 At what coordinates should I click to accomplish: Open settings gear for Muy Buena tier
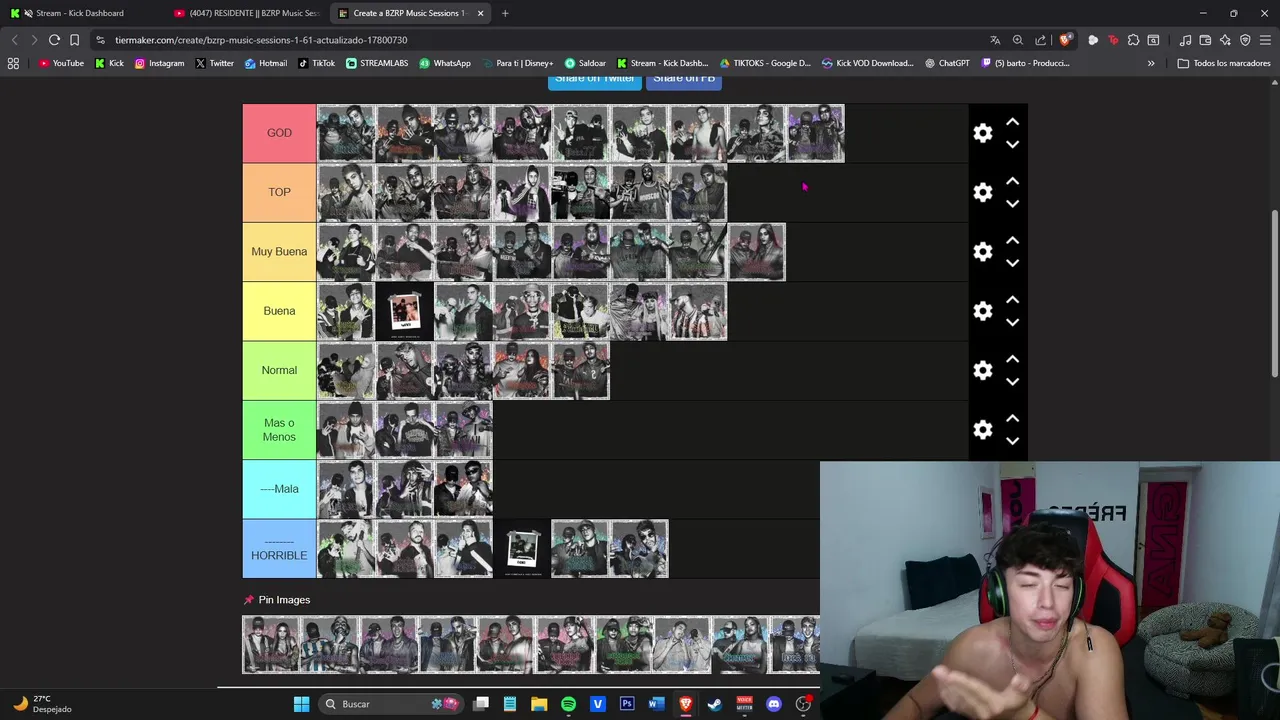click(x=983, y=252)
